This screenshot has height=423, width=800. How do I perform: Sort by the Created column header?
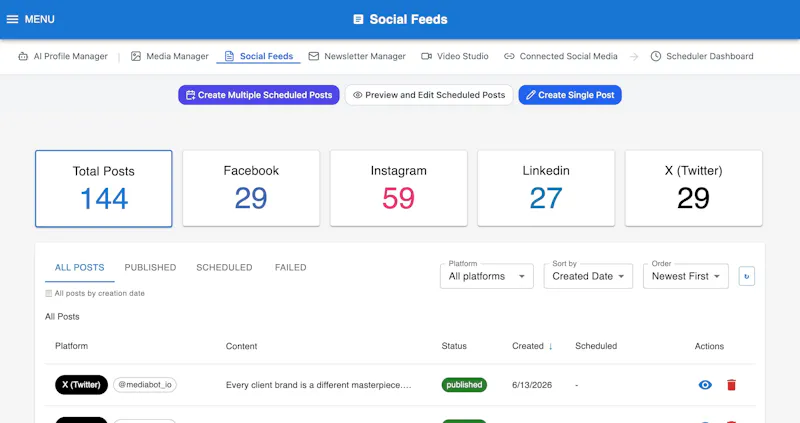coord(528,346)
